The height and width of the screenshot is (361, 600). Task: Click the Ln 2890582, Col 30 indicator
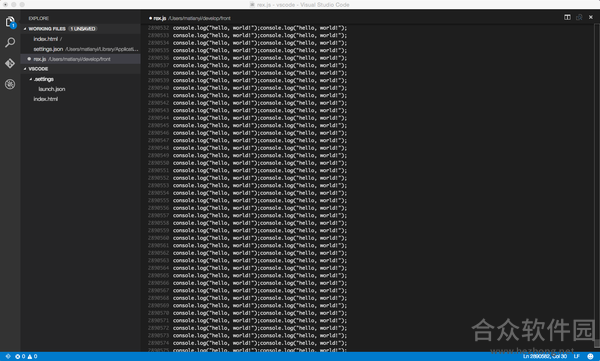click(545, 356)
